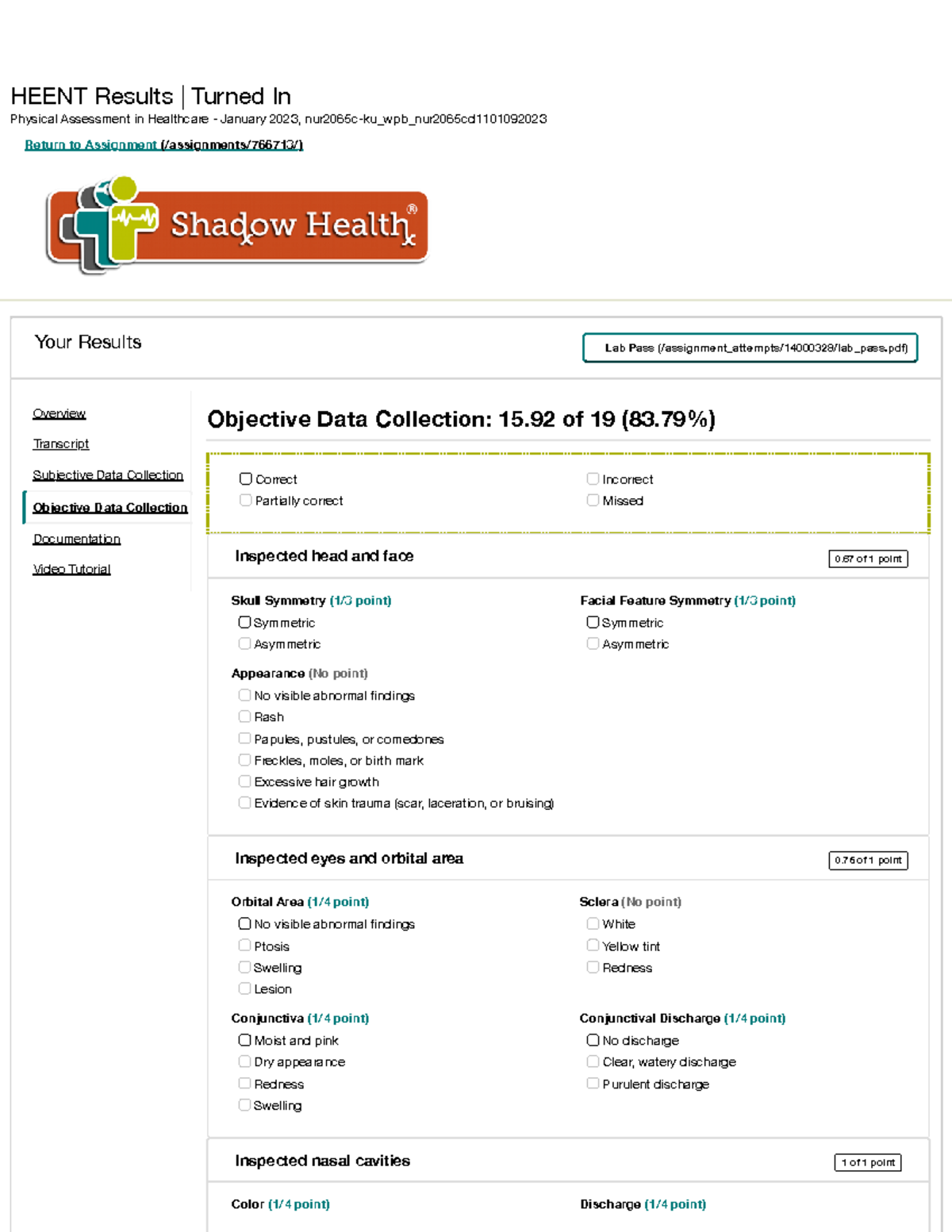Image resolution: width=952 pixels, height=1232 pixels.
Task: Switch to the Transcript tab
Action: [x=61, y=443]
